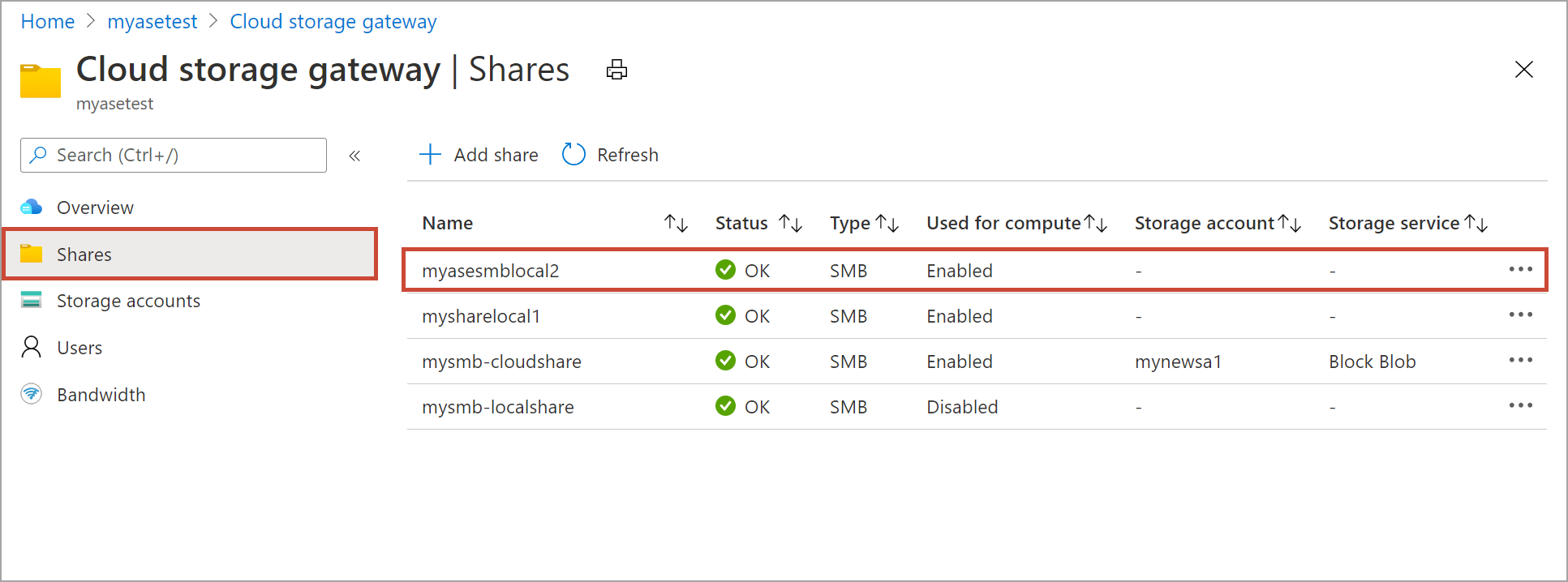The image size is (1568, 582).
Task: Click the Shares folder icon in sidebar
Action: (x=31, y=254)
